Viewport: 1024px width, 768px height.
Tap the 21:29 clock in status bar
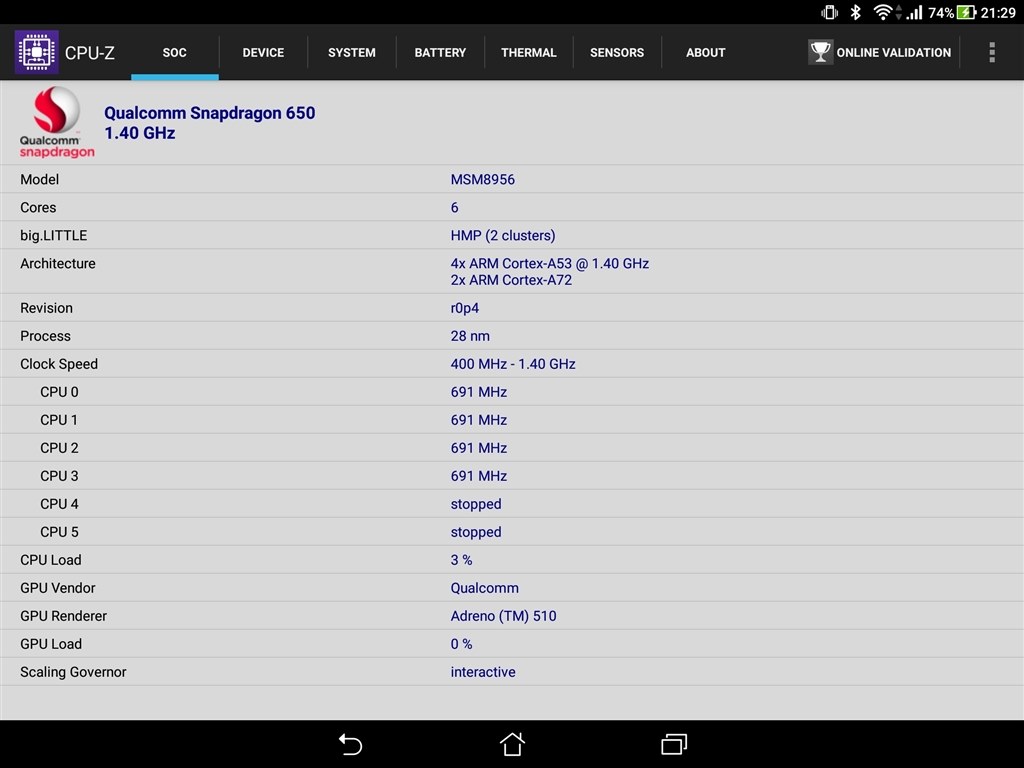coord(998,12)
